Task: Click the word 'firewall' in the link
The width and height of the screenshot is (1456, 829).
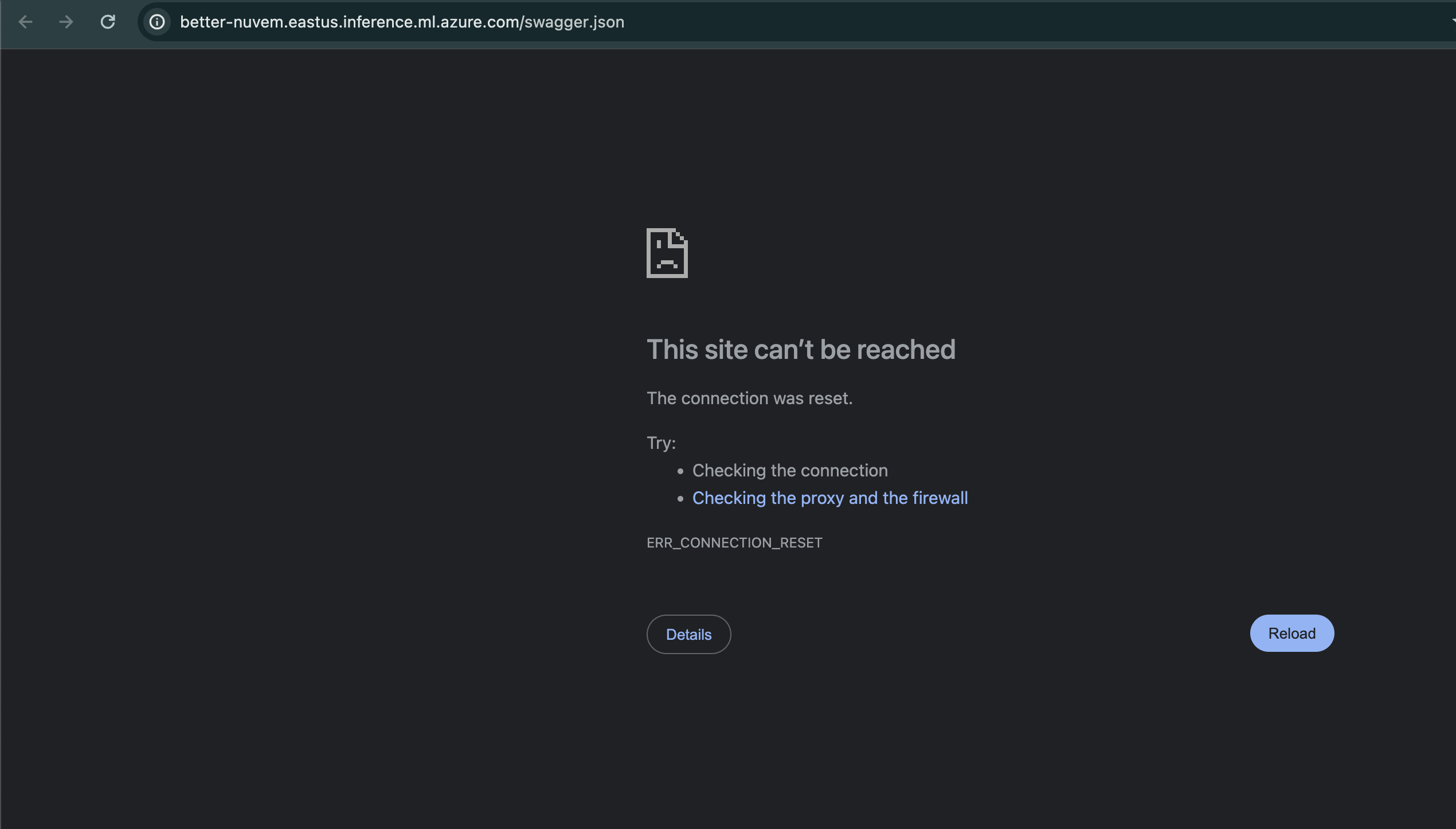Action: pyautogui.click(x=940, y=498)
